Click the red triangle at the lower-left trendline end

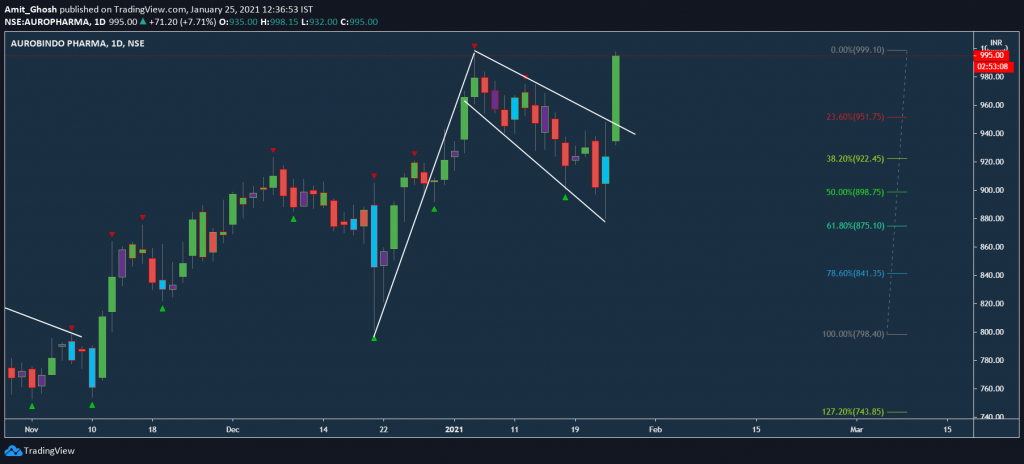[72, 329]
